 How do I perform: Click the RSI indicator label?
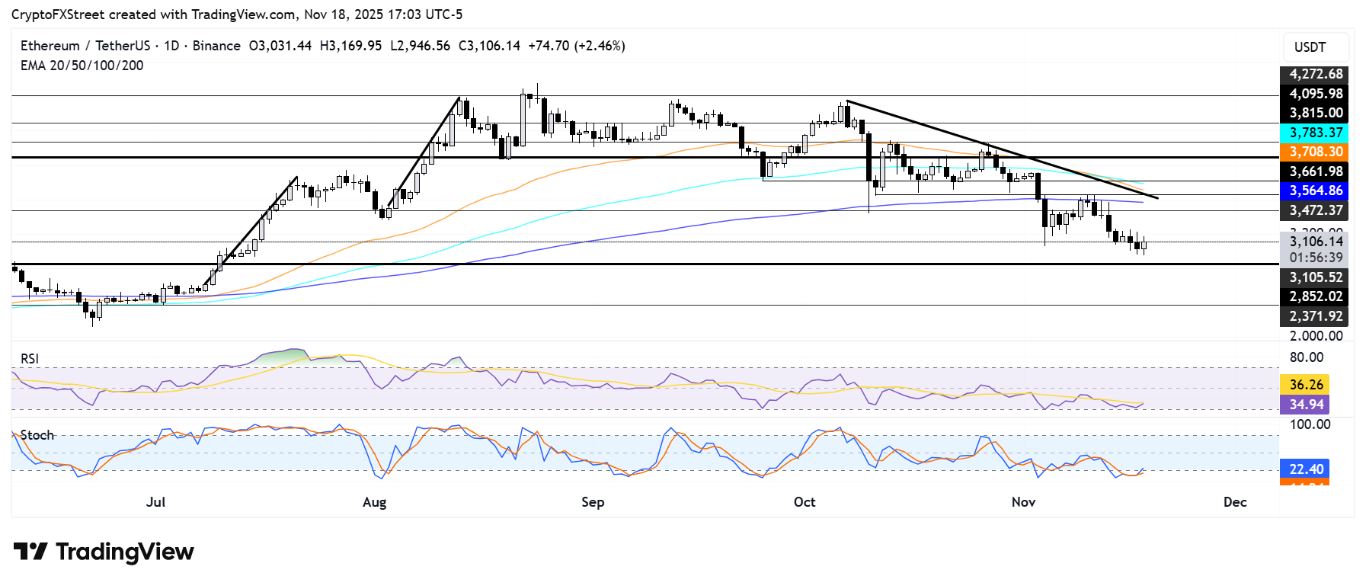tap(30, 358)
